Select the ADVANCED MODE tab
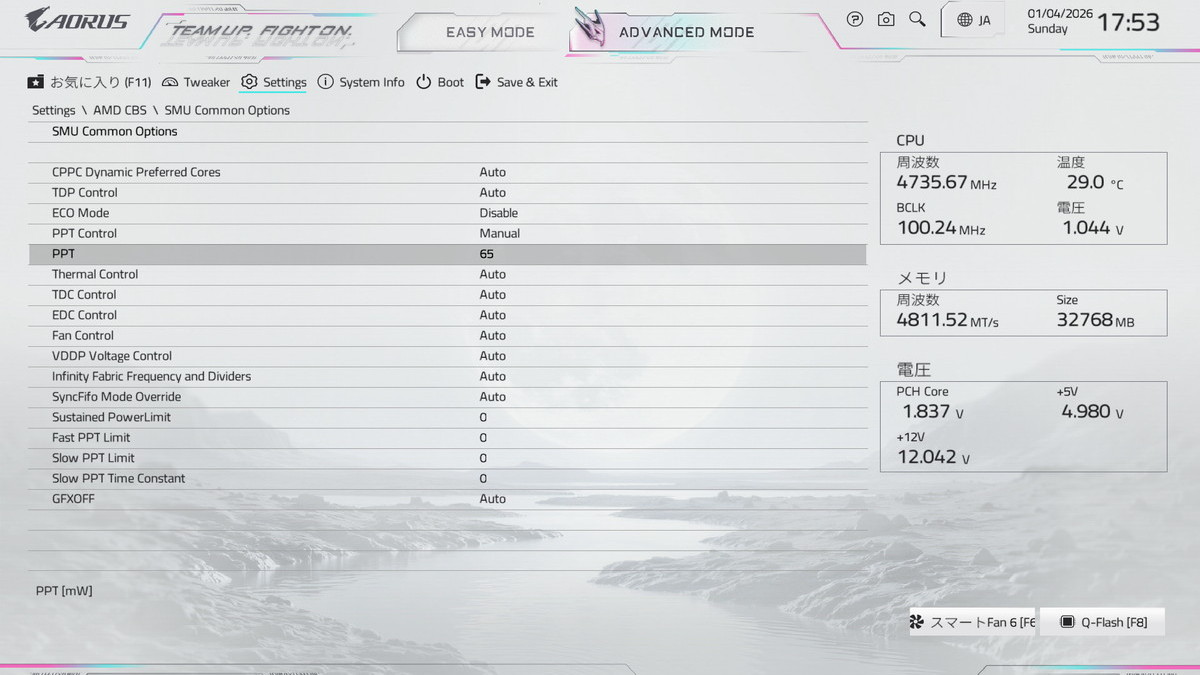 (x=686, y=32)
